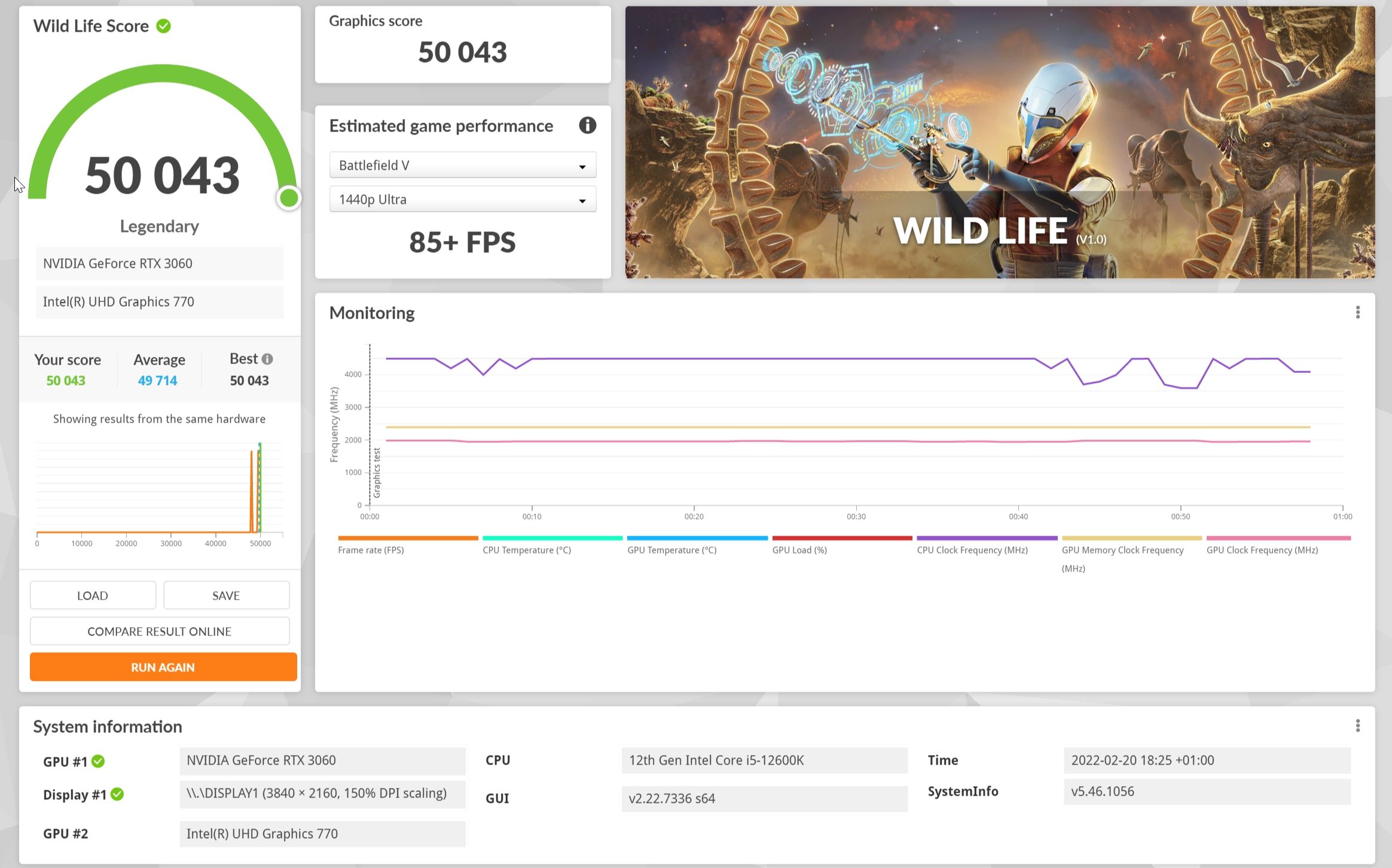This screenshot has width=1392, height=868.
Task: Toggle CPU Temperature legend swatch
Action: coord(552,538)
